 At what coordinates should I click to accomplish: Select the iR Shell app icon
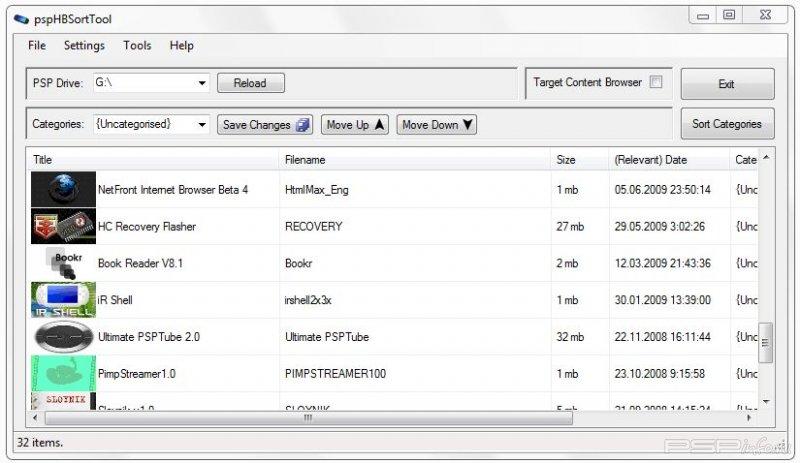click(x=63, y=300)
